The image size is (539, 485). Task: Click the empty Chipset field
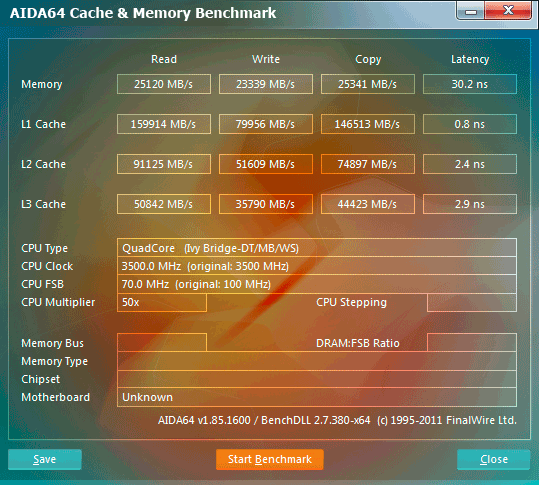coord(317,379)
